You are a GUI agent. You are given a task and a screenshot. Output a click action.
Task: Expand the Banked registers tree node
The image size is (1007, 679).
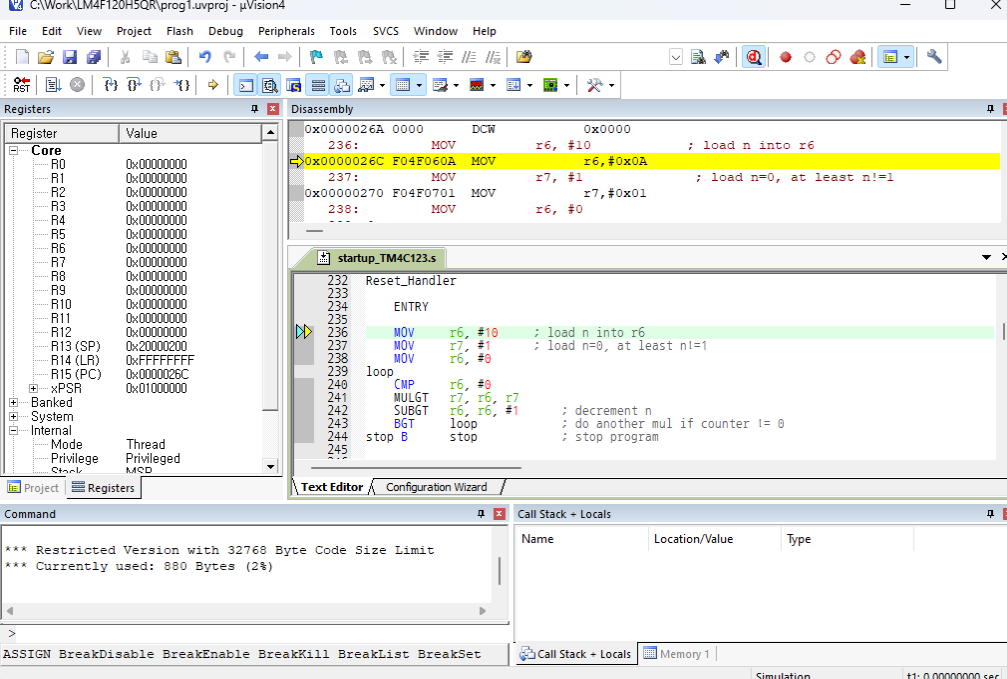14,403
